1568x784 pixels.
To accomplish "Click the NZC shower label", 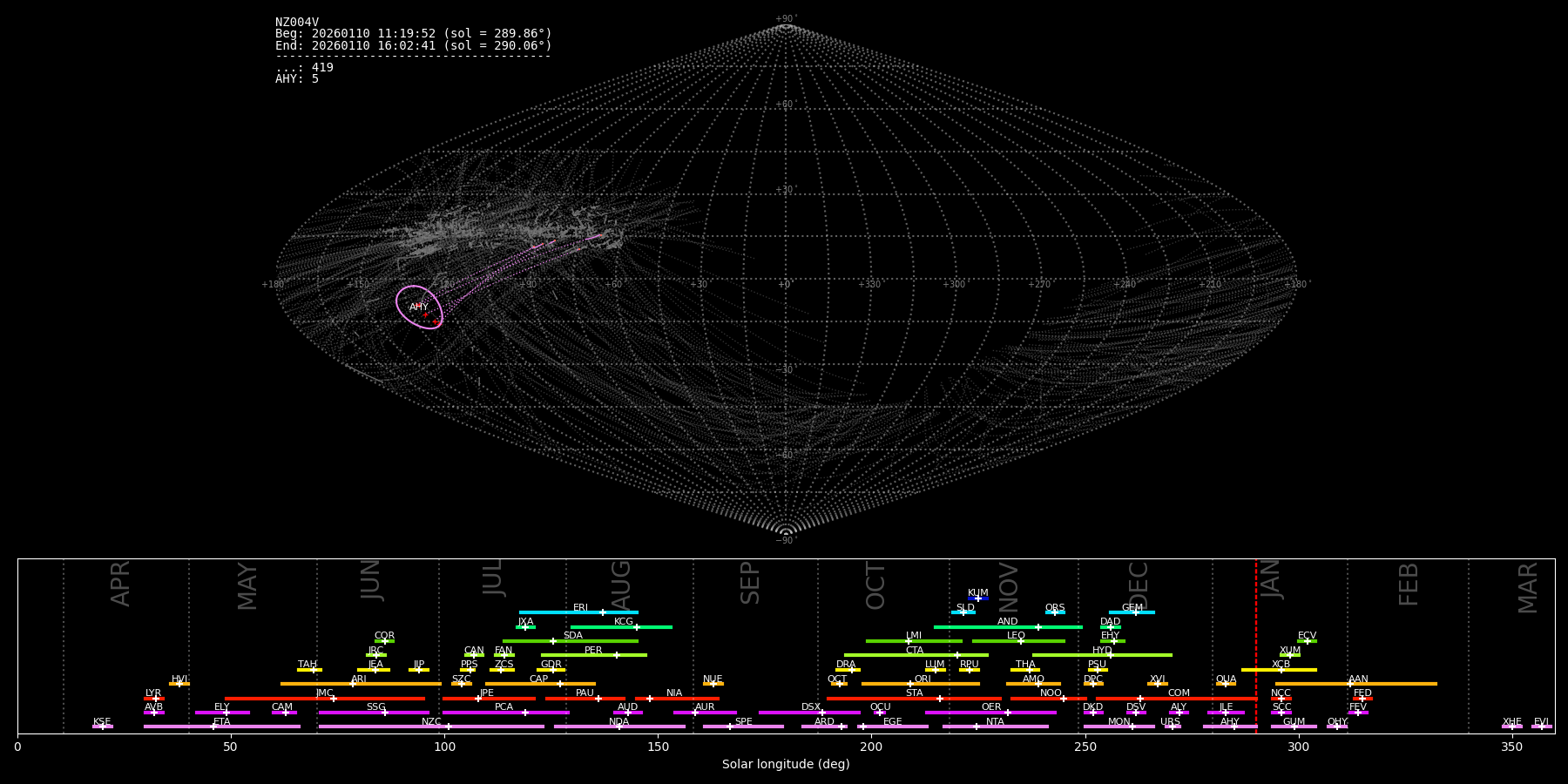I will [432, 722].
